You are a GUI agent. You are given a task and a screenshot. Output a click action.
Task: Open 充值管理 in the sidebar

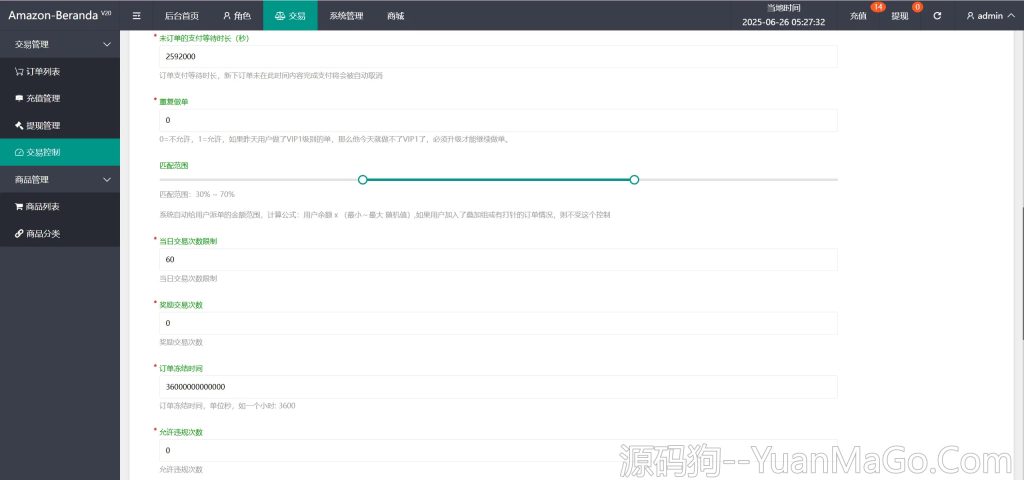[60, 99]
